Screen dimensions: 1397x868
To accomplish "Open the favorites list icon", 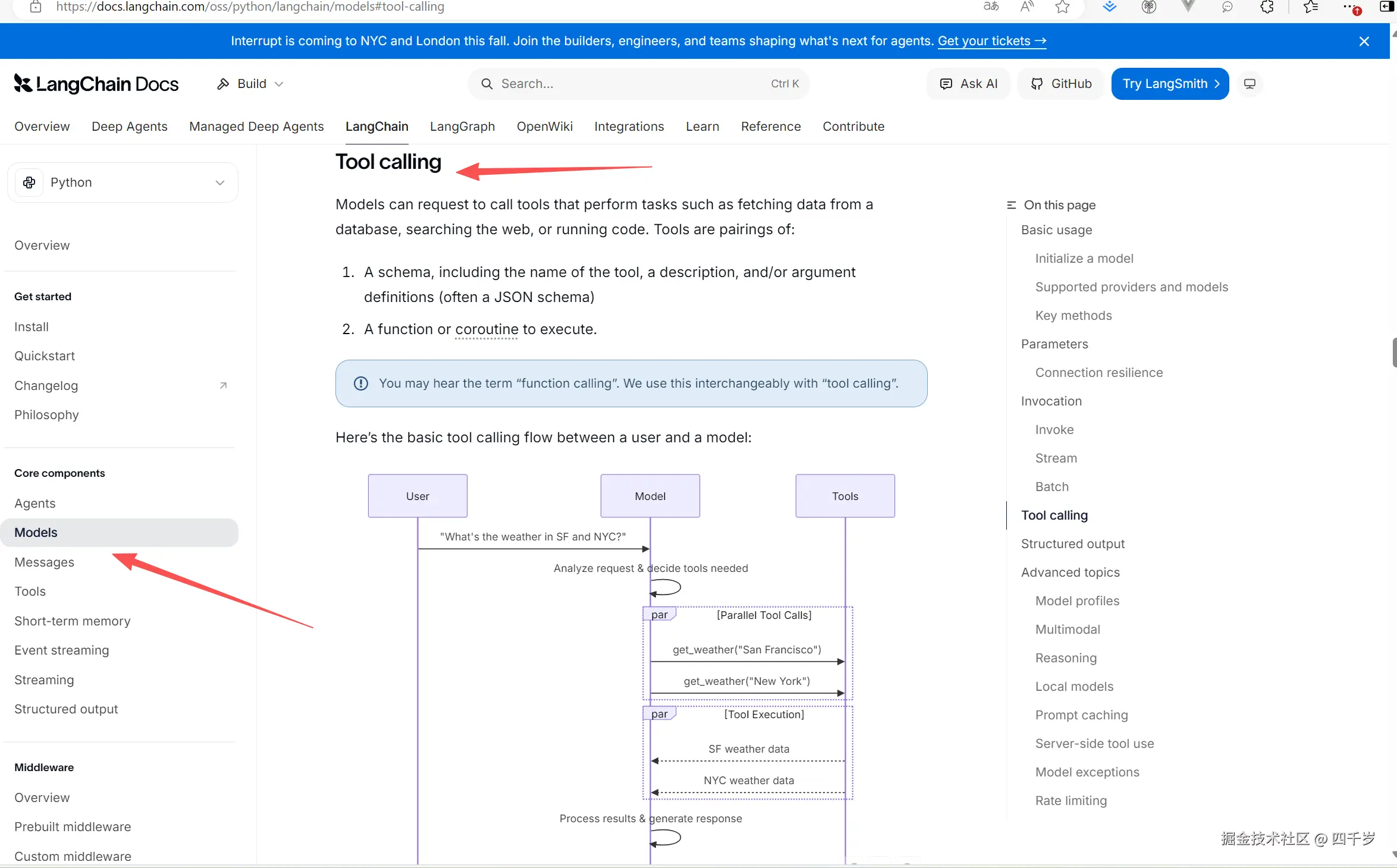I will tap(1311, 7).
